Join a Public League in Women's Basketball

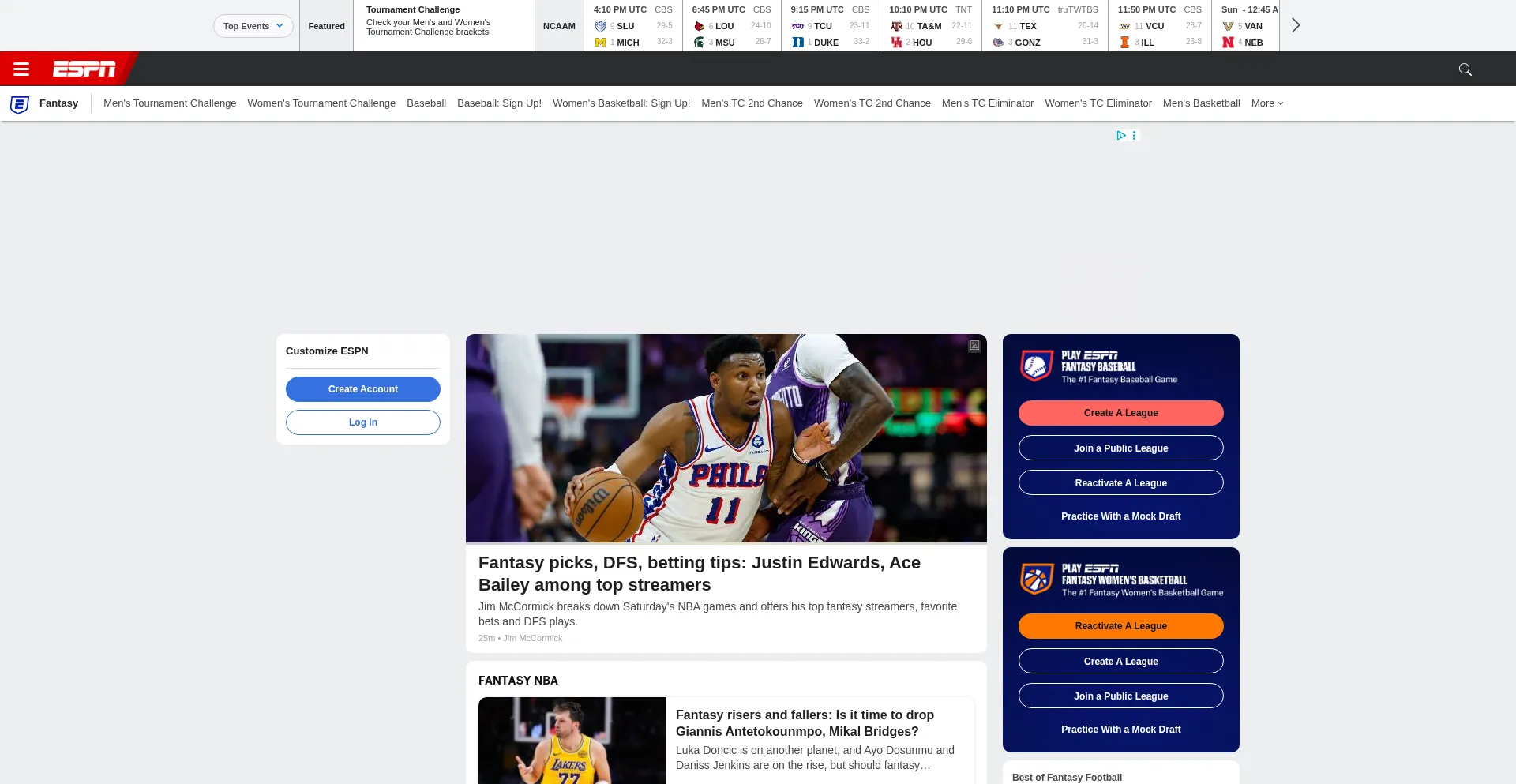click(x=1121, y=696)
